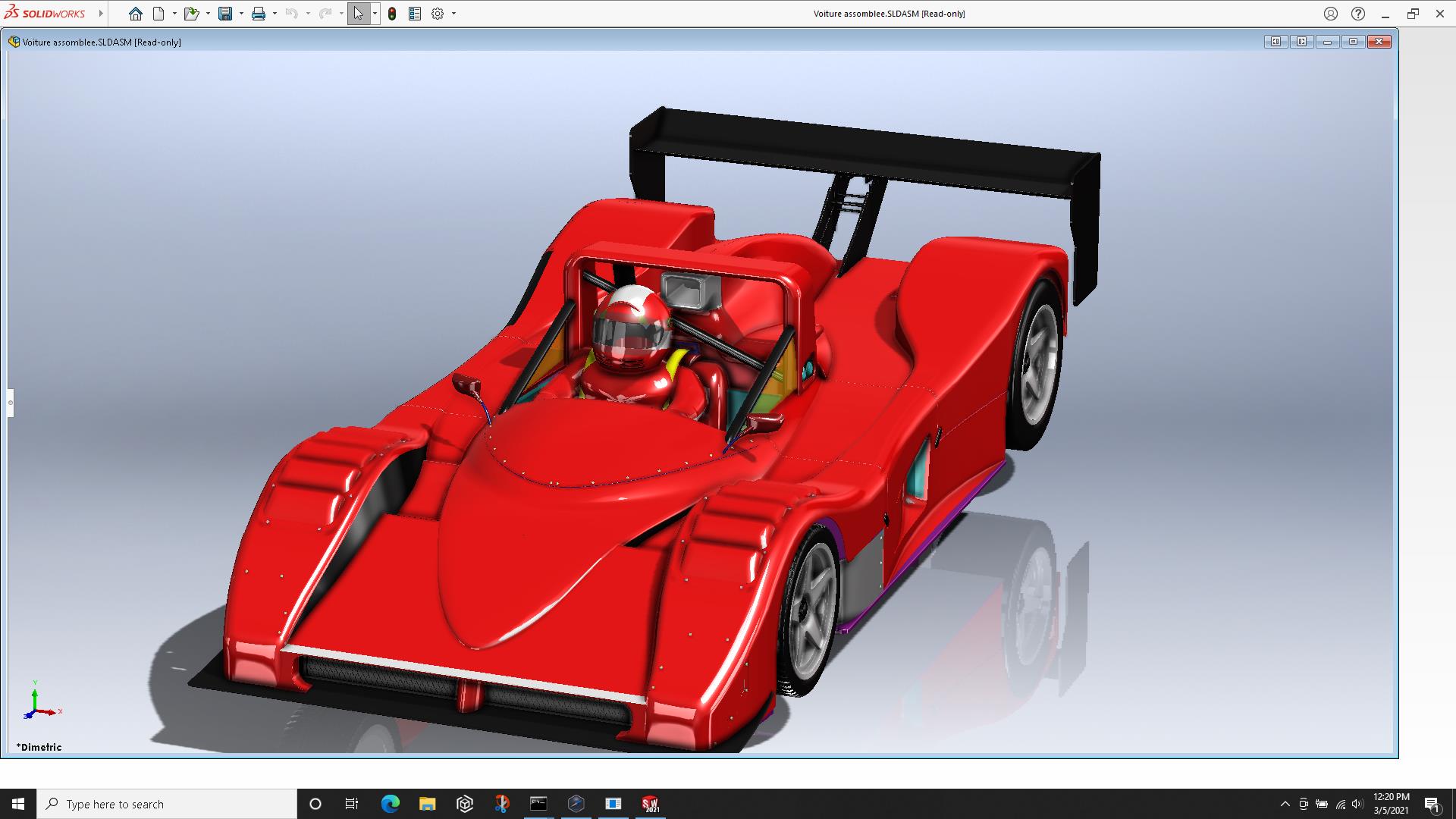
Task: Click the Rebuild traffic light icon
Action: 392,14
